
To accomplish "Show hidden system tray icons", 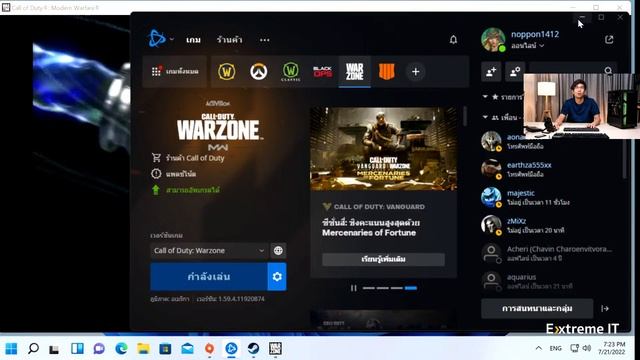I will tap(539, 348).
